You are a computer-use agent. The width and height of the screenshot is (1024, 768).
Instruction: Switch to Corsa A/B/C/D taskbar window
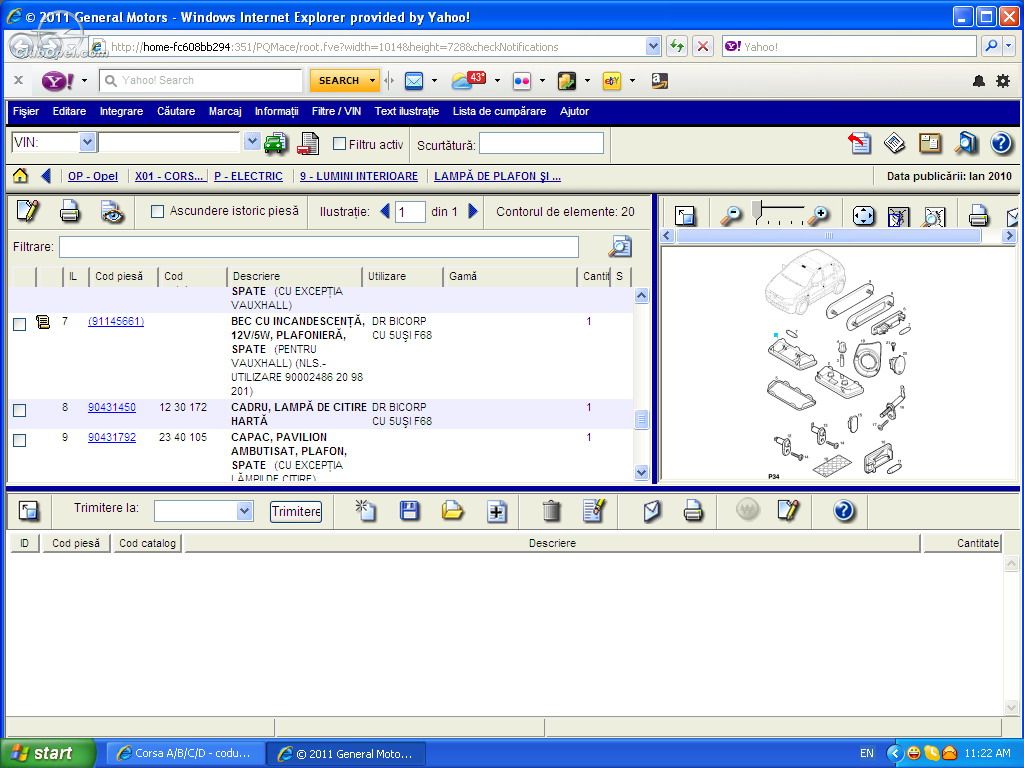click(185, 754)
